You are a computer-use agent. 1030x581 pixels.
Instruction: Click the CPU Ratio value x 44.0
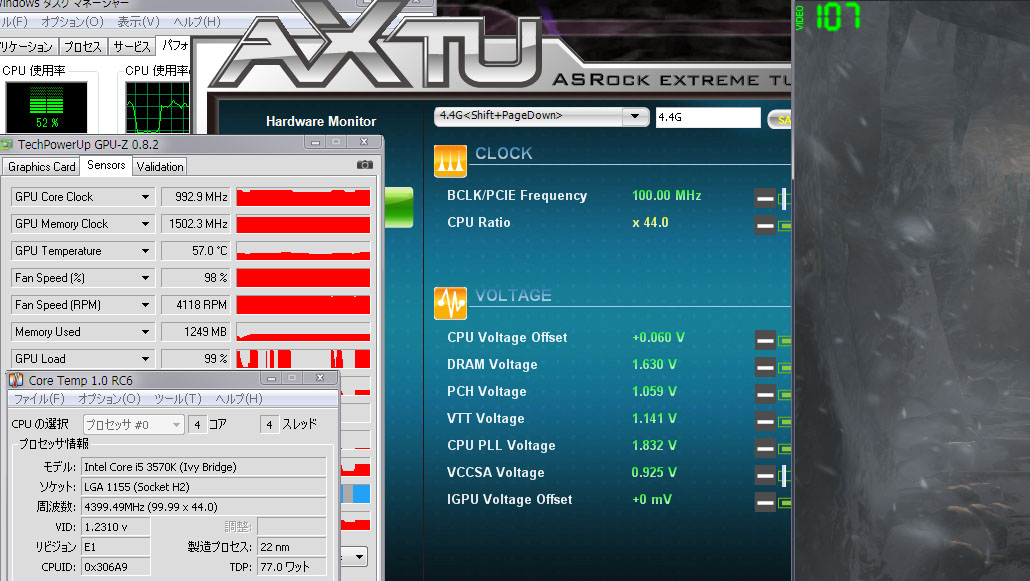pyautogui.click(x=650, y=222)
